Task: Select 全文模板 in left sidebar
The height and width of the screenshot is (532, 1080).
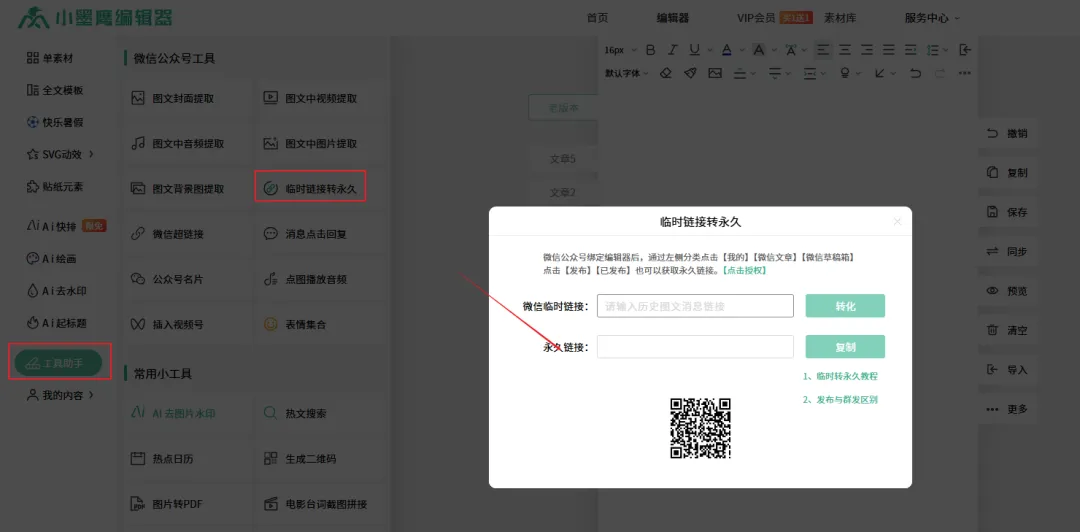Action: click(x=55, y=90)
